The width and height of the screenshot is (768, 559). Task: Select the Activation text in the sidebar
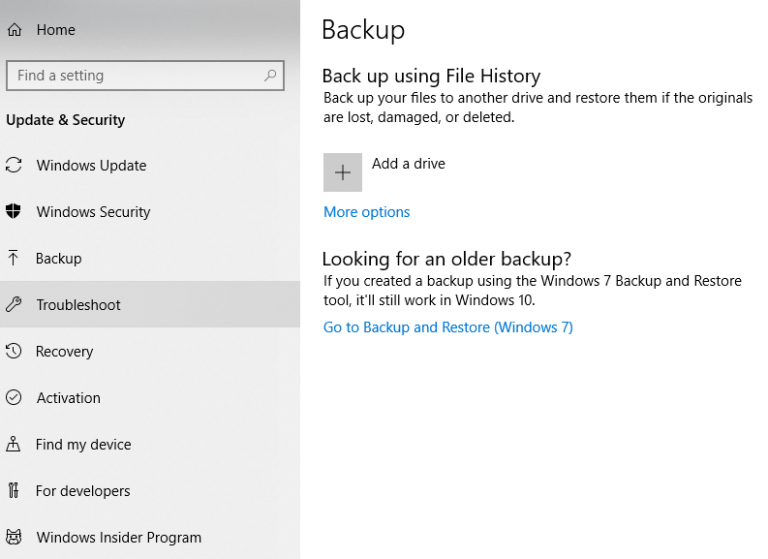tap(68, 398)
